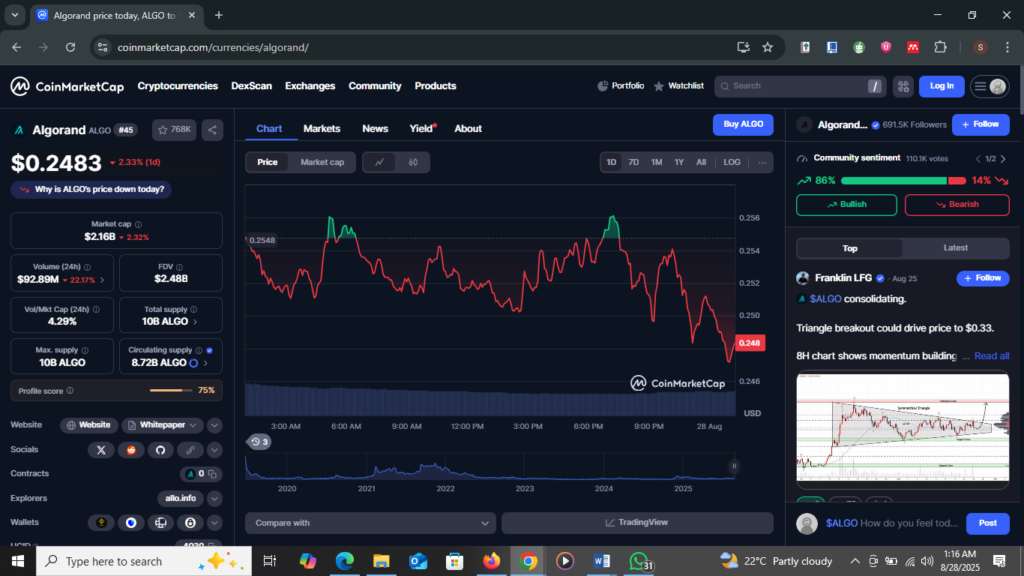Click the community sentiment bullish/bearish bar
Screen dimensions: 1024x576
click(903, 180)
